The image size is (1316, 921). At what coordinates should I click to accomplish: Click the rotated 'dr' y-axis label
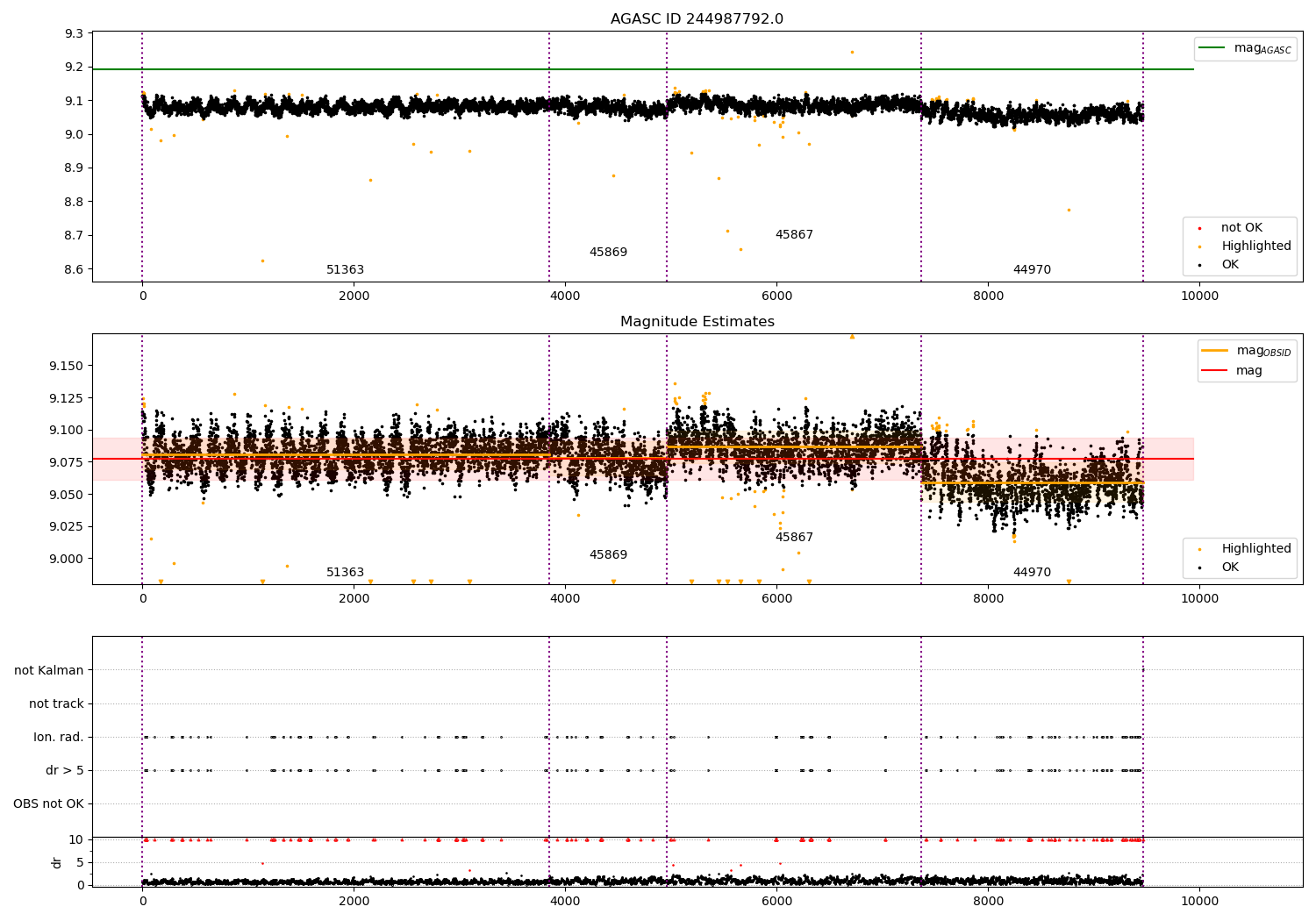57,862
